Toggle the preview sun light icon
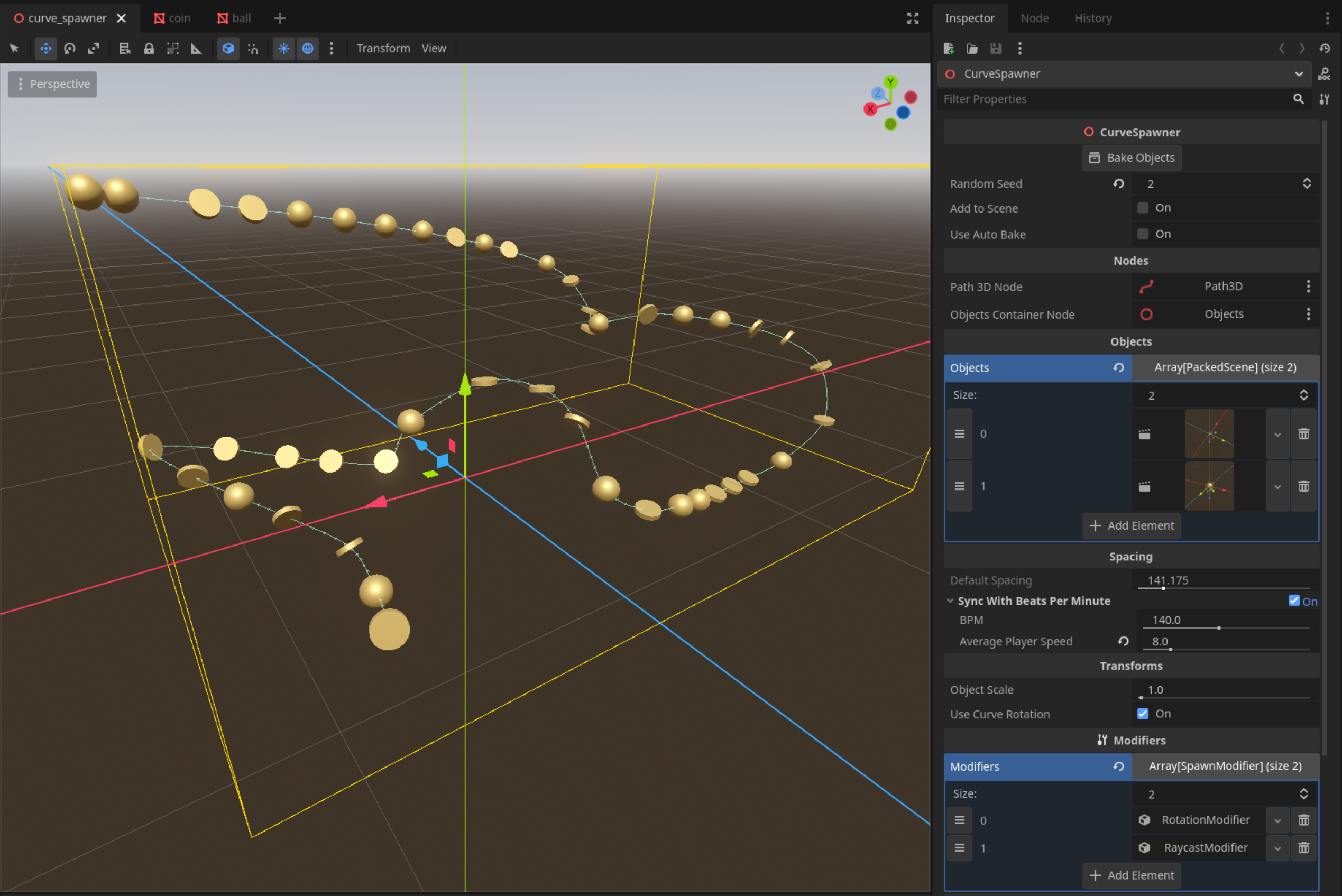Screen dimensions: 1342x896 (x=283, y=49)
